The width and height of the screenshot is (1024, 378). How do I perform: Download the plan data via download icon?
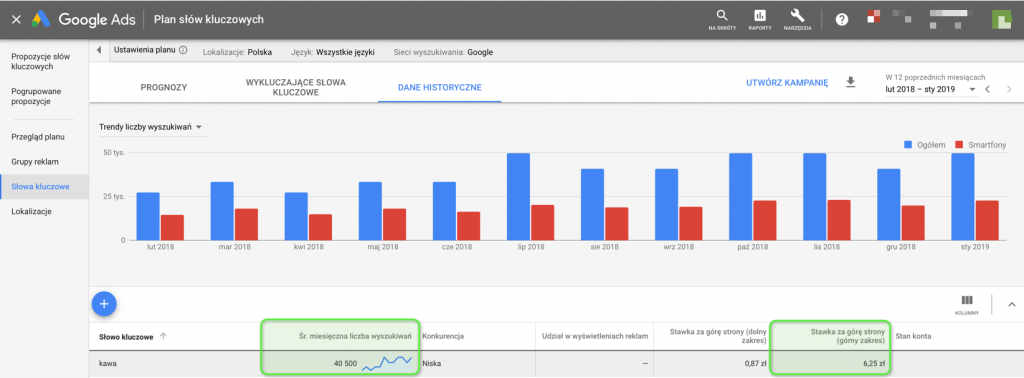click(850, 82)
